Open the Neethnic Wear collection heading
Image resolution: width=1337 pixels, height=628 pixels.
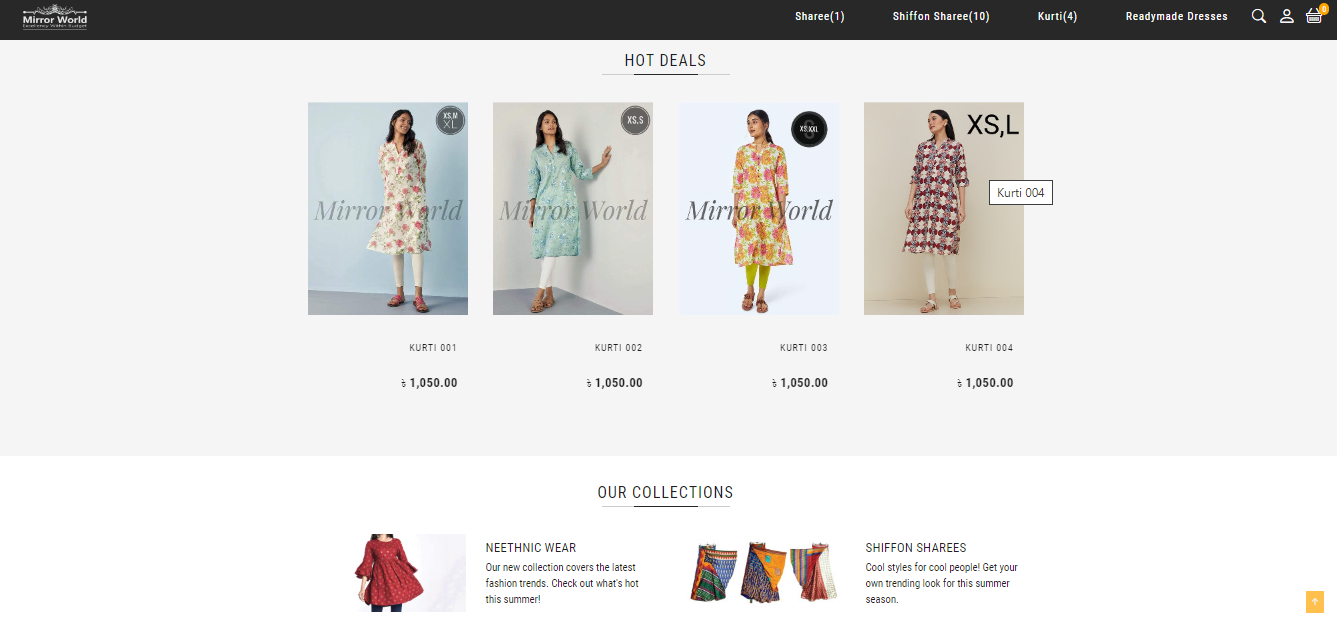pos(531,548)
